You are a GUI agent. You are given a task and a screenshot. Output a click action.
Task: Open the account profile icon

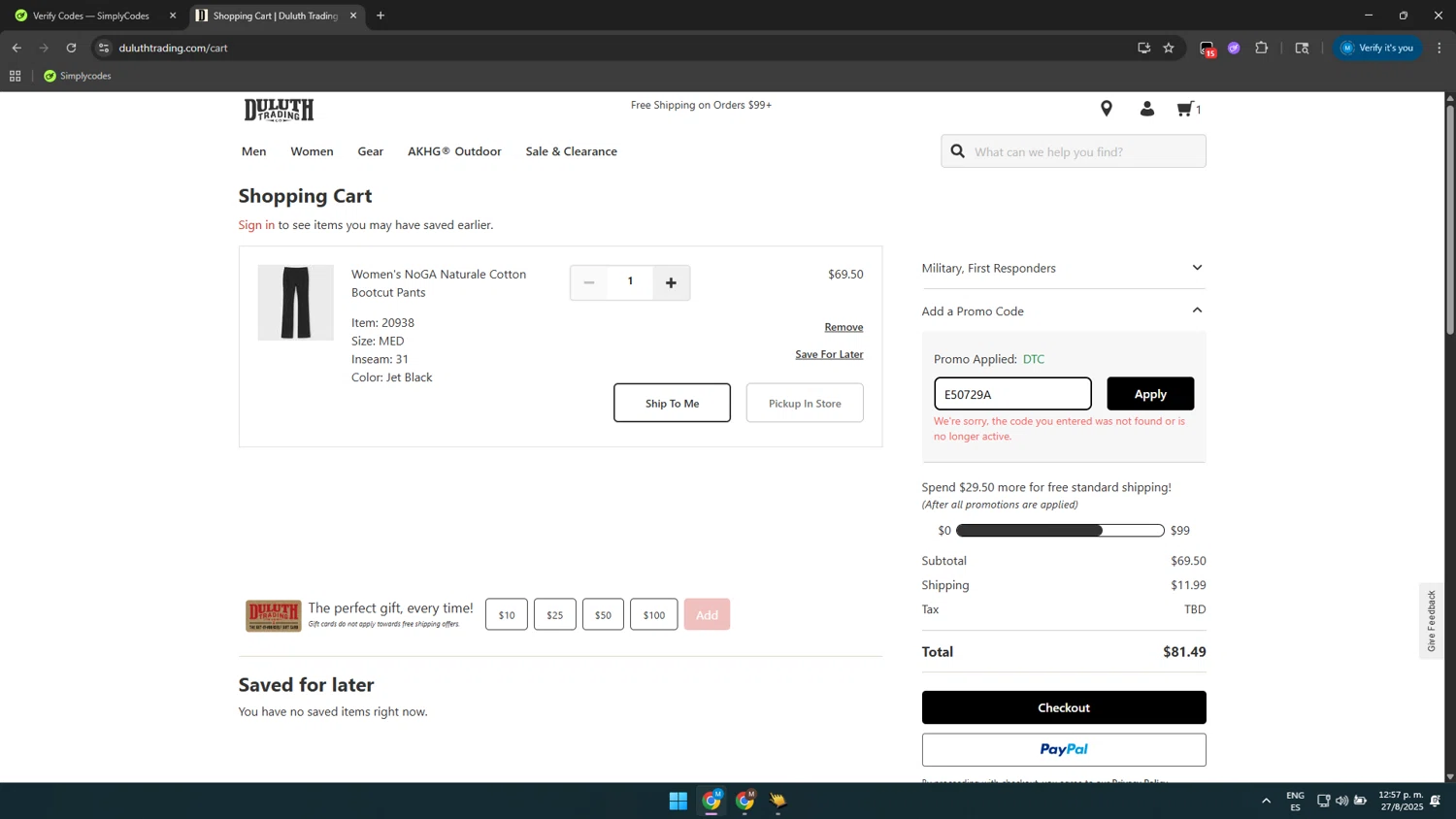[x=1146, y=109]
